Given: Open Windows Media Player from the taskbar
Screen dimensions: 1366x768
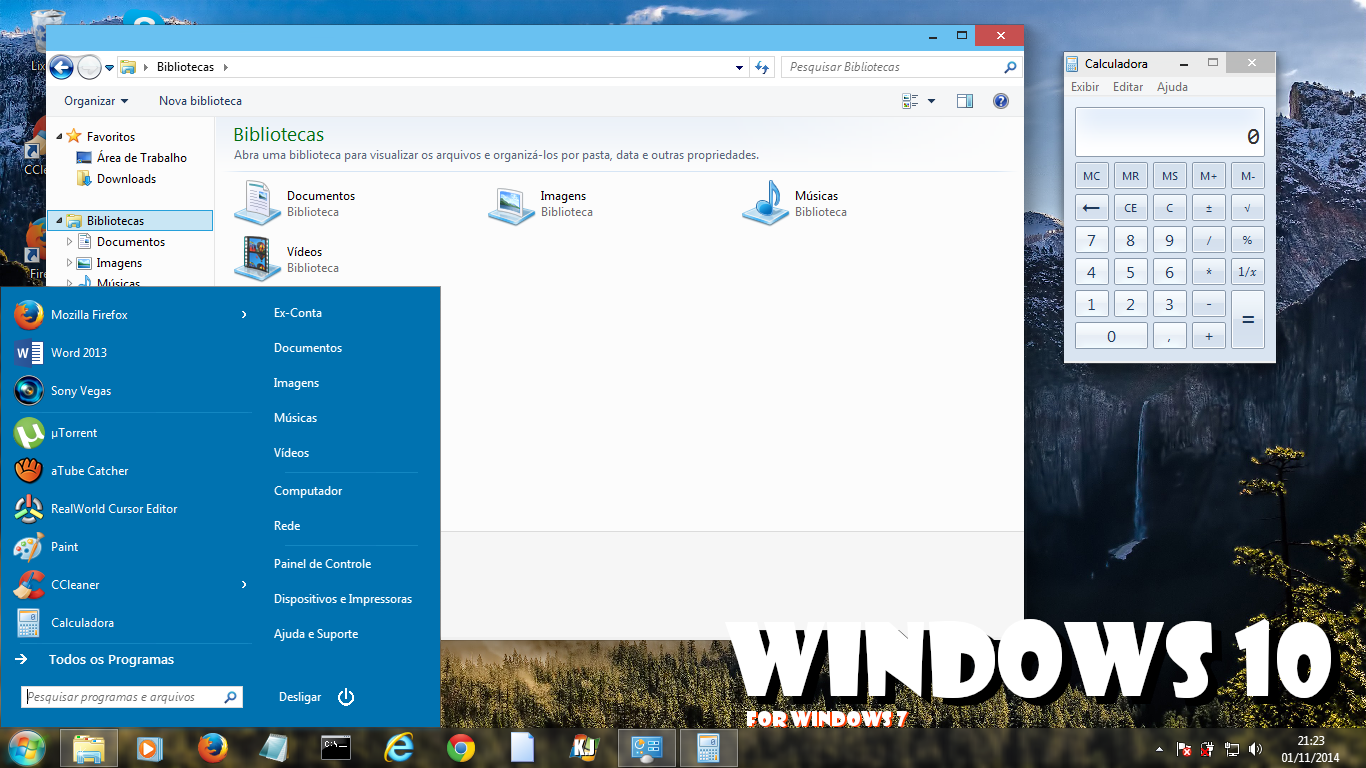Looking at the screenshot, I should (x=150, y=748).
